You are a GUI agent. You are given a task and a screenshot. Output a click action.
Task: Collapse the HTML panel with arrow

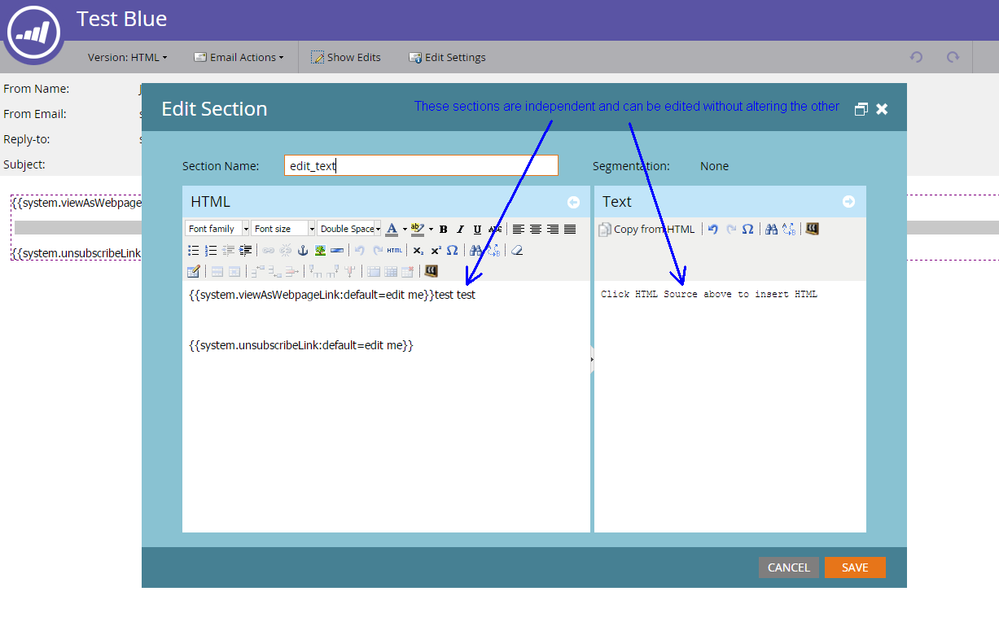click(573, 202)
